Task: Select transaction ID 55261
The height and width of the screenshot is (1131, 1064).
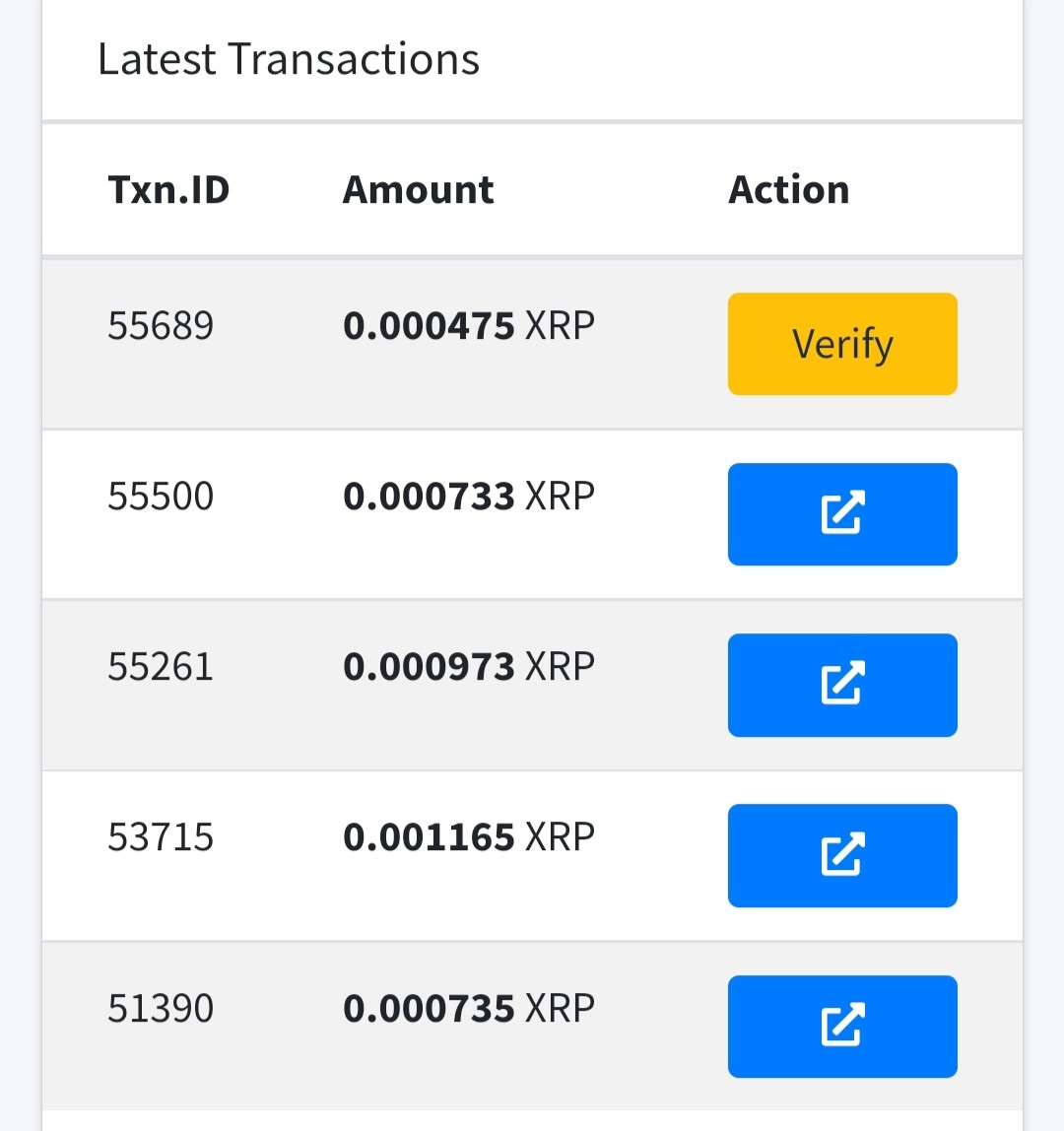Action: (161, 666)
